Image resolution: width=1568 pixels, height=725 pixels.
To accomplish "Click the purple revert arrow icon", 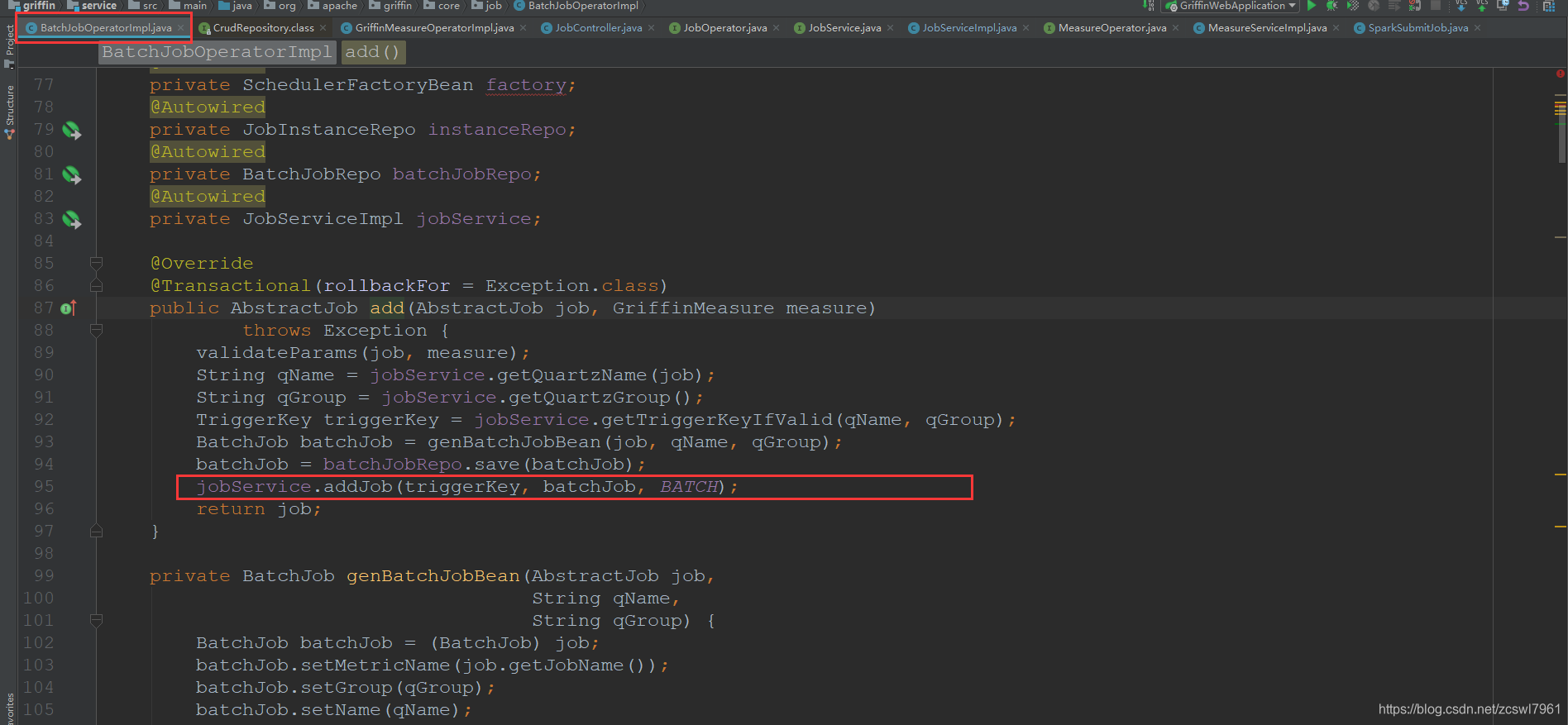I will pyautogui.click(x=1523, y=5).
